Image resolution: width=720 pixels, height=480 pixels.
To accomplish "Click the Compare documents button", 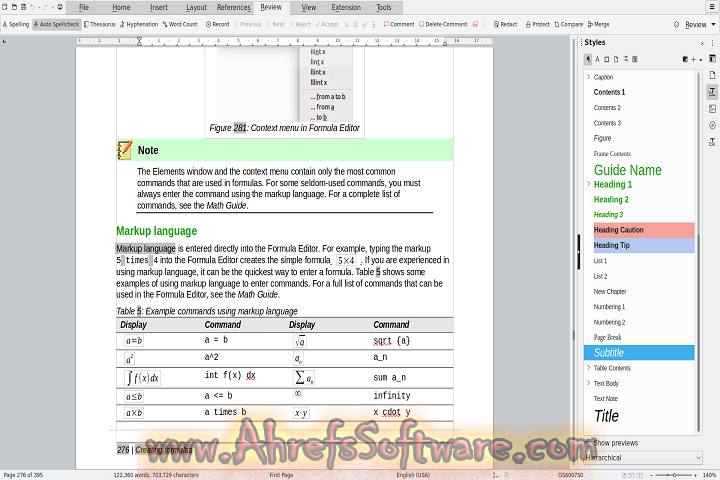I will tap(568, 23).
